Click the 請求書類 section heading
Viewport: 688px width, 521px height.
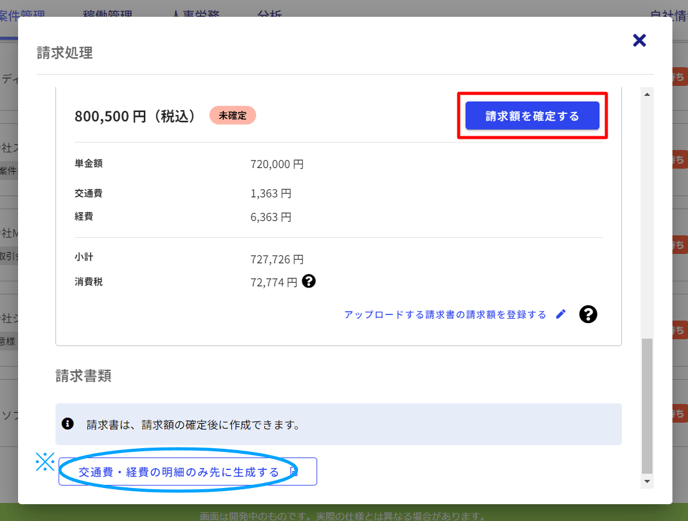click(x=83, y=376)
